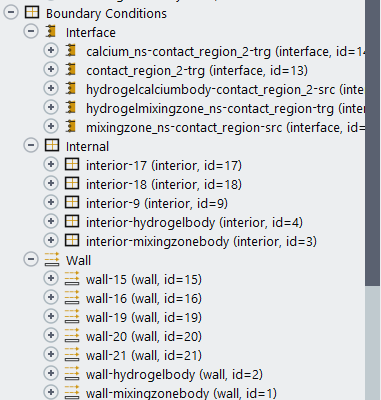
Task: Expand wall-16 entry
Action: pos(51,298)
